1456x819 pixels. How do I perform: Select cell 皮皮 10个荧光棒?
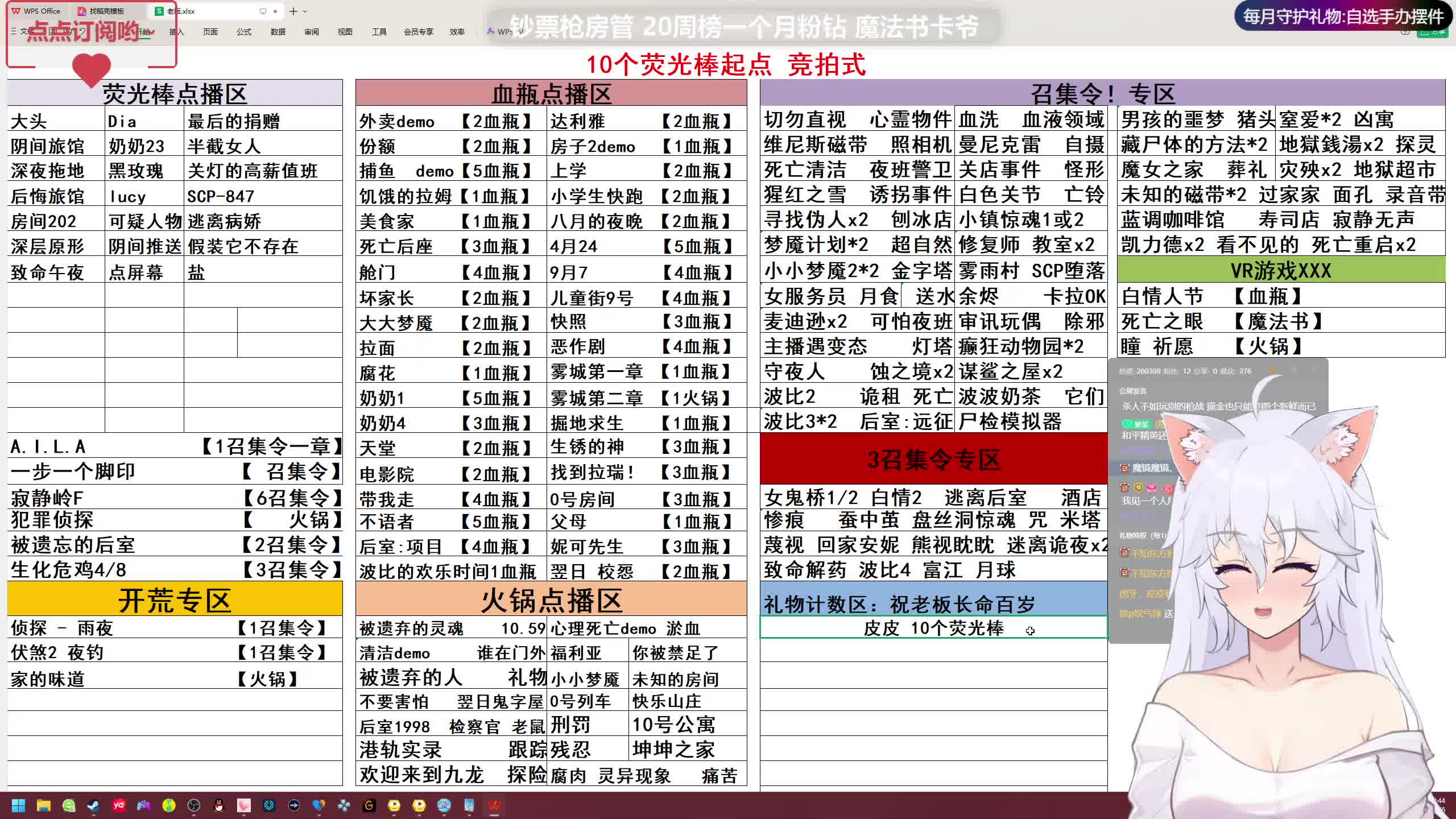(933, 628)
